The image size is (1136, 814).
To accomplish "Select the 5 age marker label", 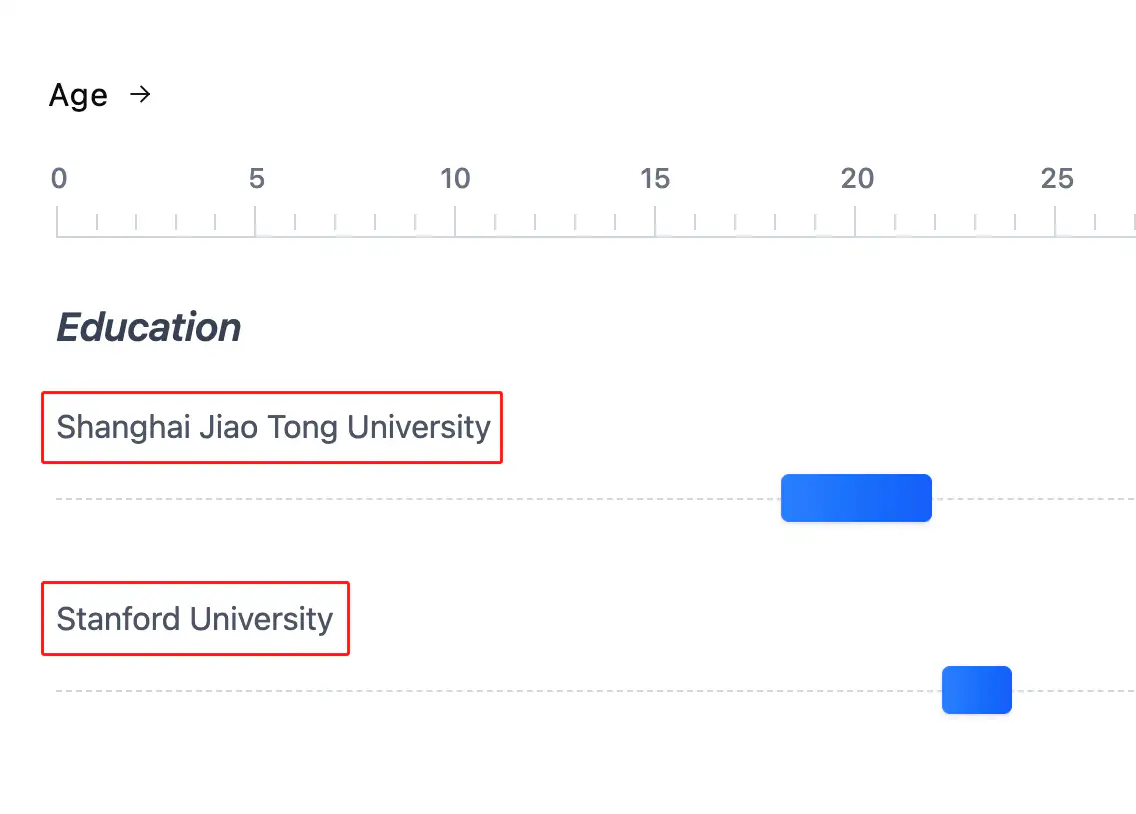I will [257, 179].
